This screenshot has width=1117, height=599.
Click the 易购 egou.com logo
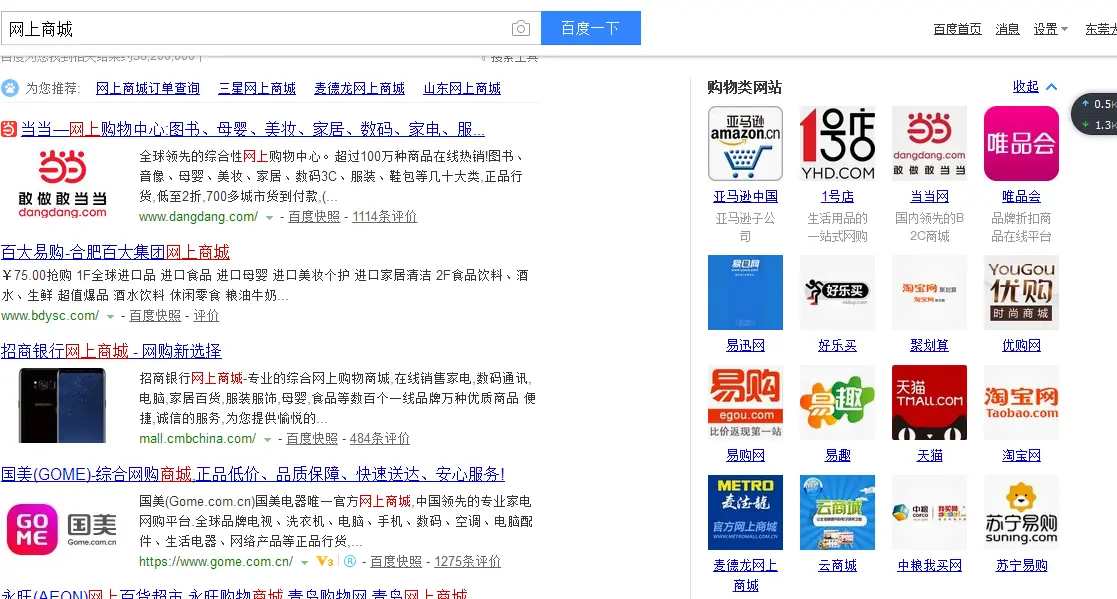[x=745, y=402]
